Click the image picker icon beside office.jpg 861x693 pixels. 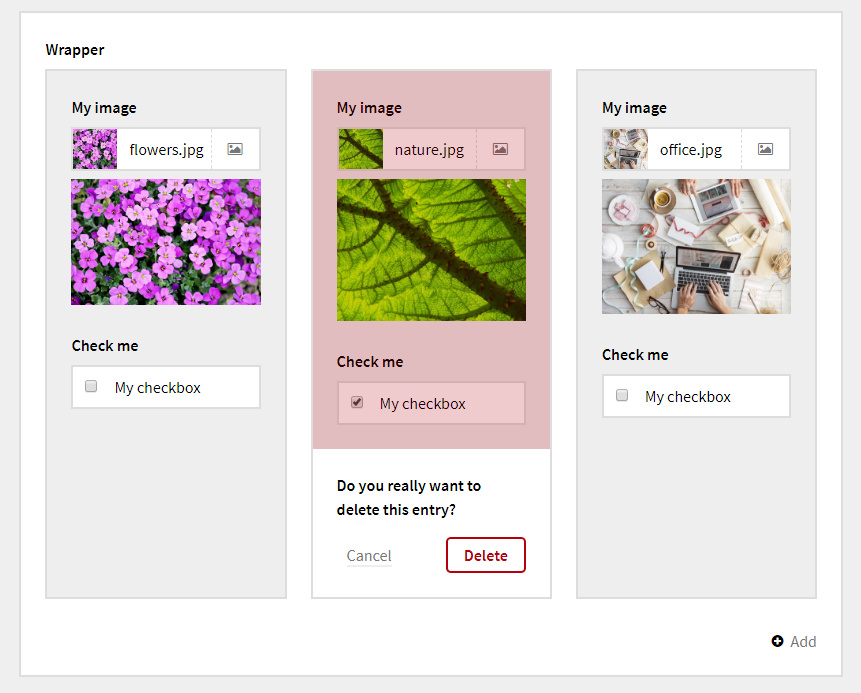[x=765, y=149]
